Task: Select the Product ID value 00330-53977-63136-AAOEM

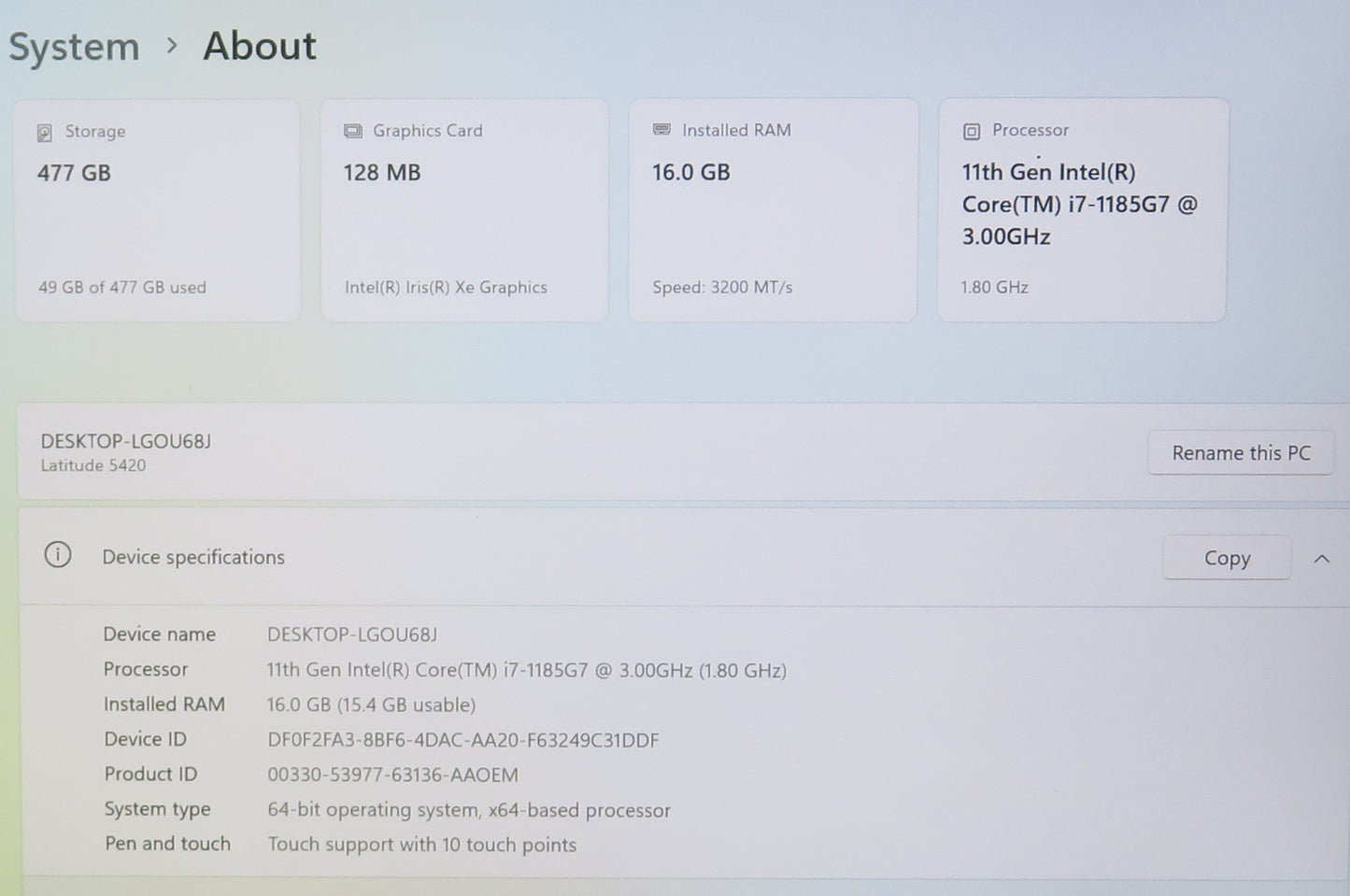Action: point(392,775)
